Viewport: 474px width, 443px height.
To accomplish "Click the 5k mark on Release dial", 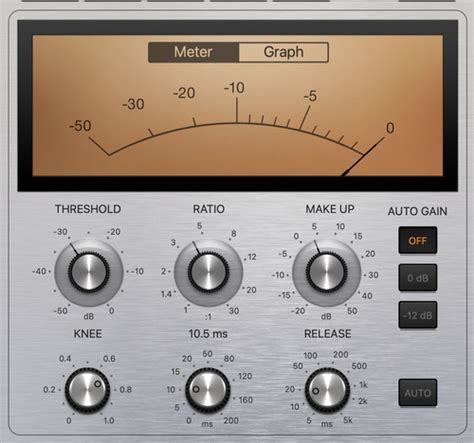I will point(348,420).
